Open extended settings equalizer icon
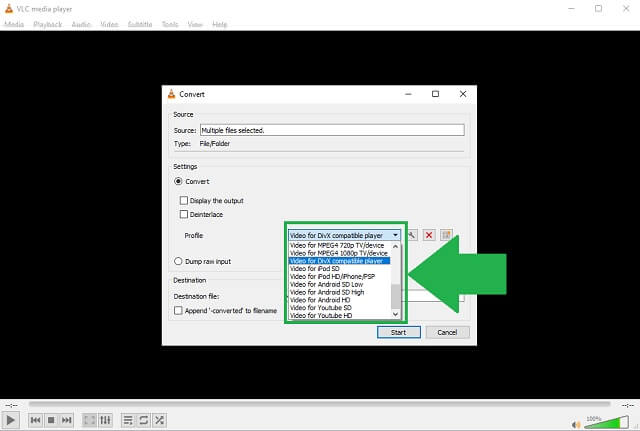Image resolution: width=640 pixels, height=431 pixels. [105, 420]
